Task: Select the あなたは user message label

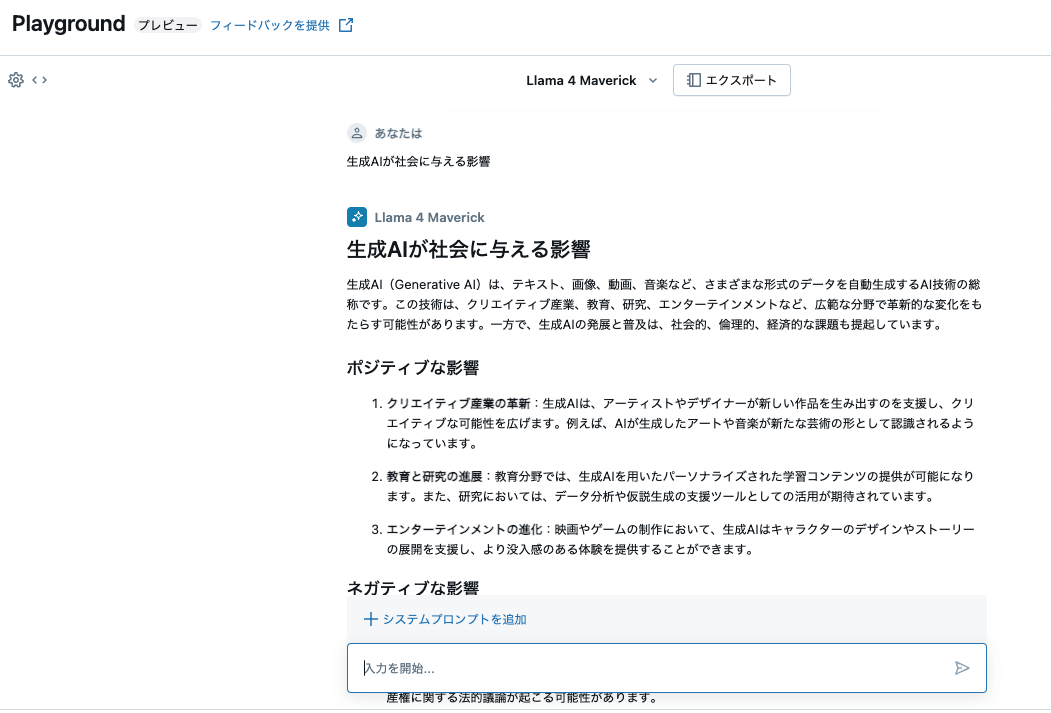Action: [x=398, y=132]
